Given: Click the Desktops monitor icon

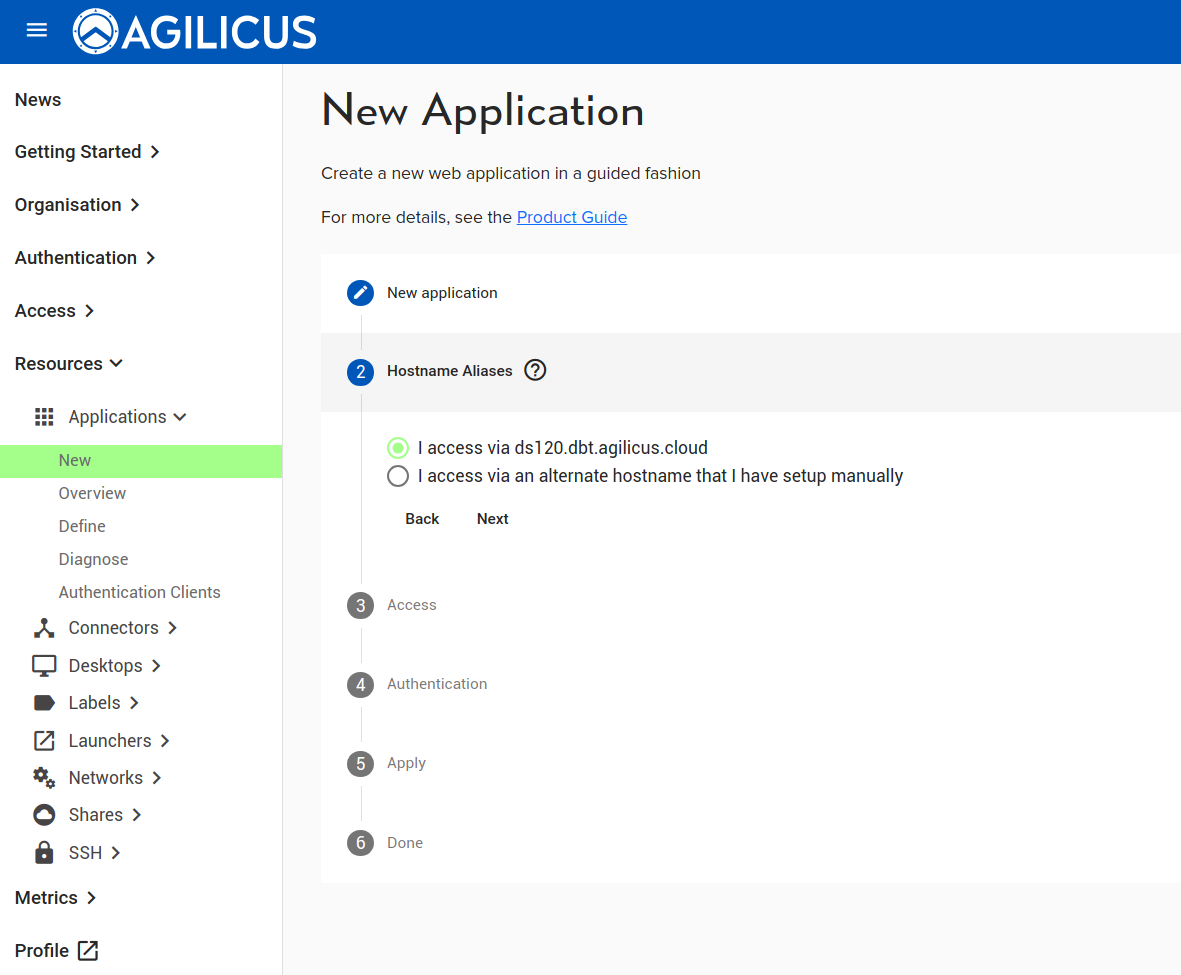Looking at the screenshot, I should click(x=44, y=666).
